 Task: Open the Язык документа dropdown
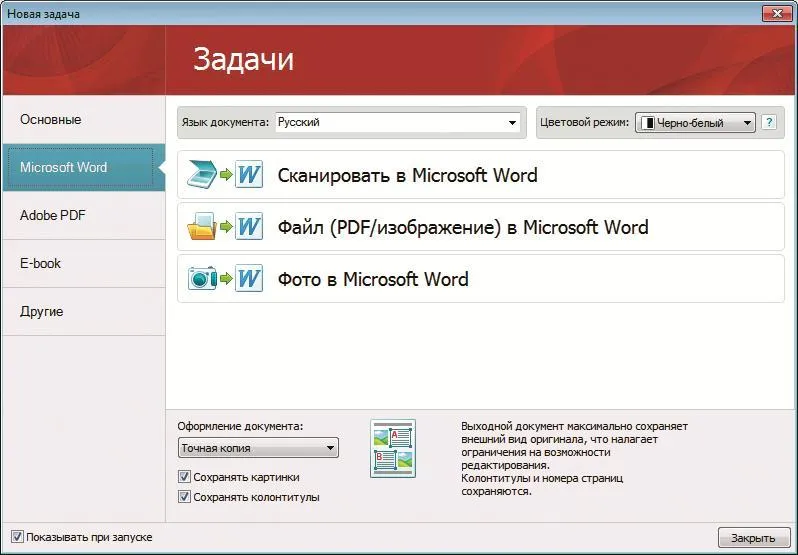397,122
